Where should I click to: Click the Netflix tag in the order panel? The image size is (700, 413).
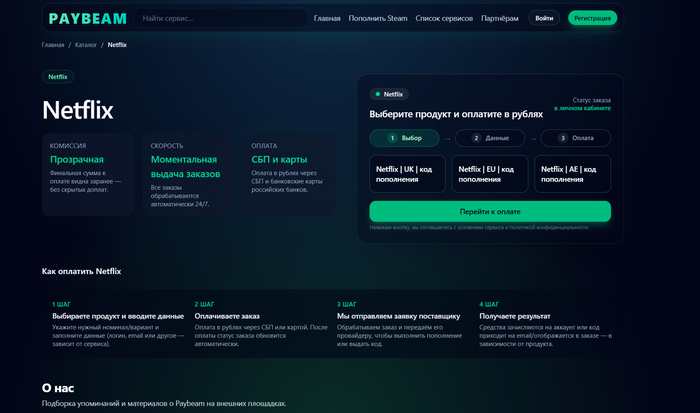click(x=388, y=94)
